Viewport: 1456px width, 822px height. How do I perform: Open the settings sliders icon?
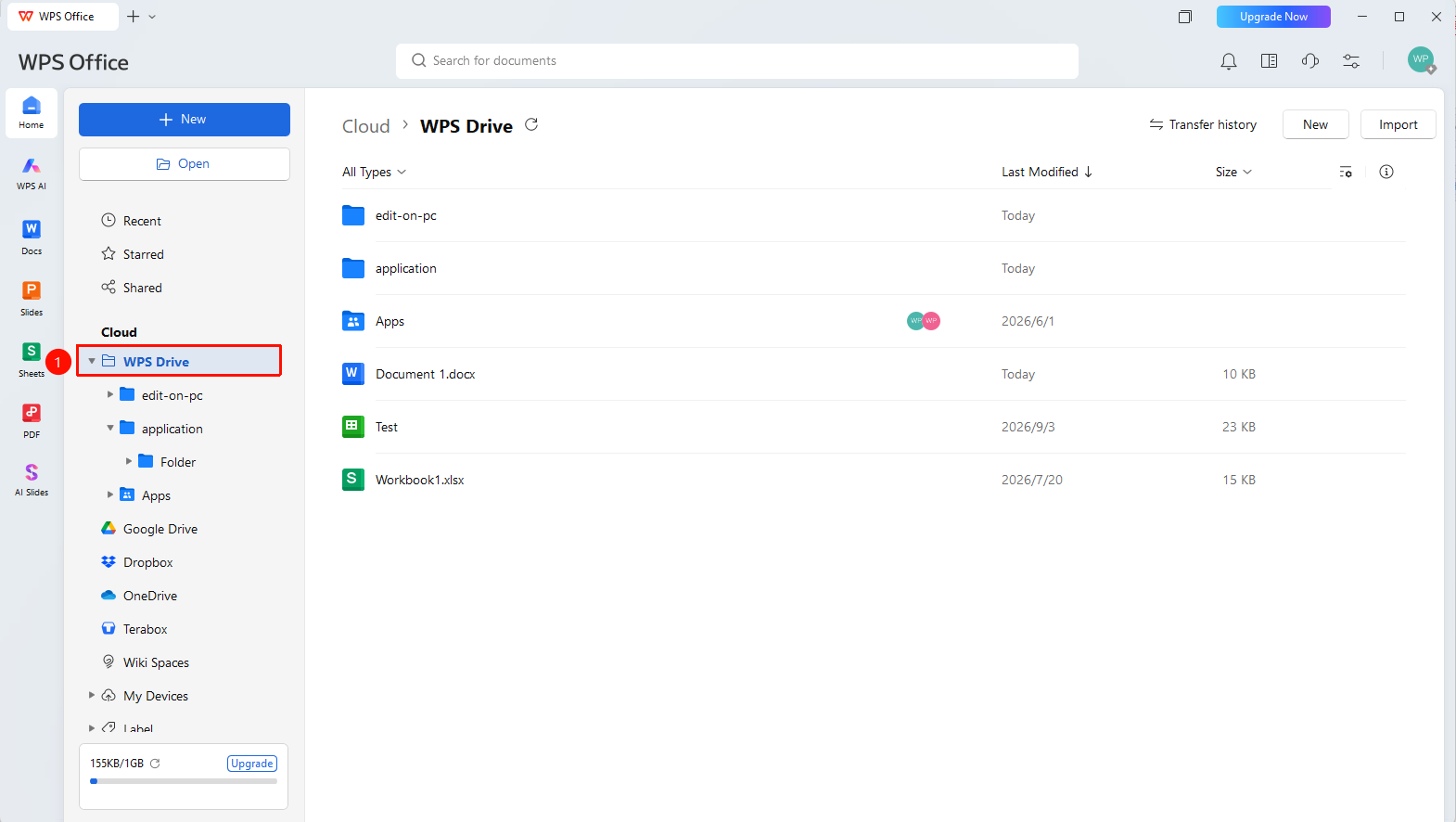point(1351,61)
